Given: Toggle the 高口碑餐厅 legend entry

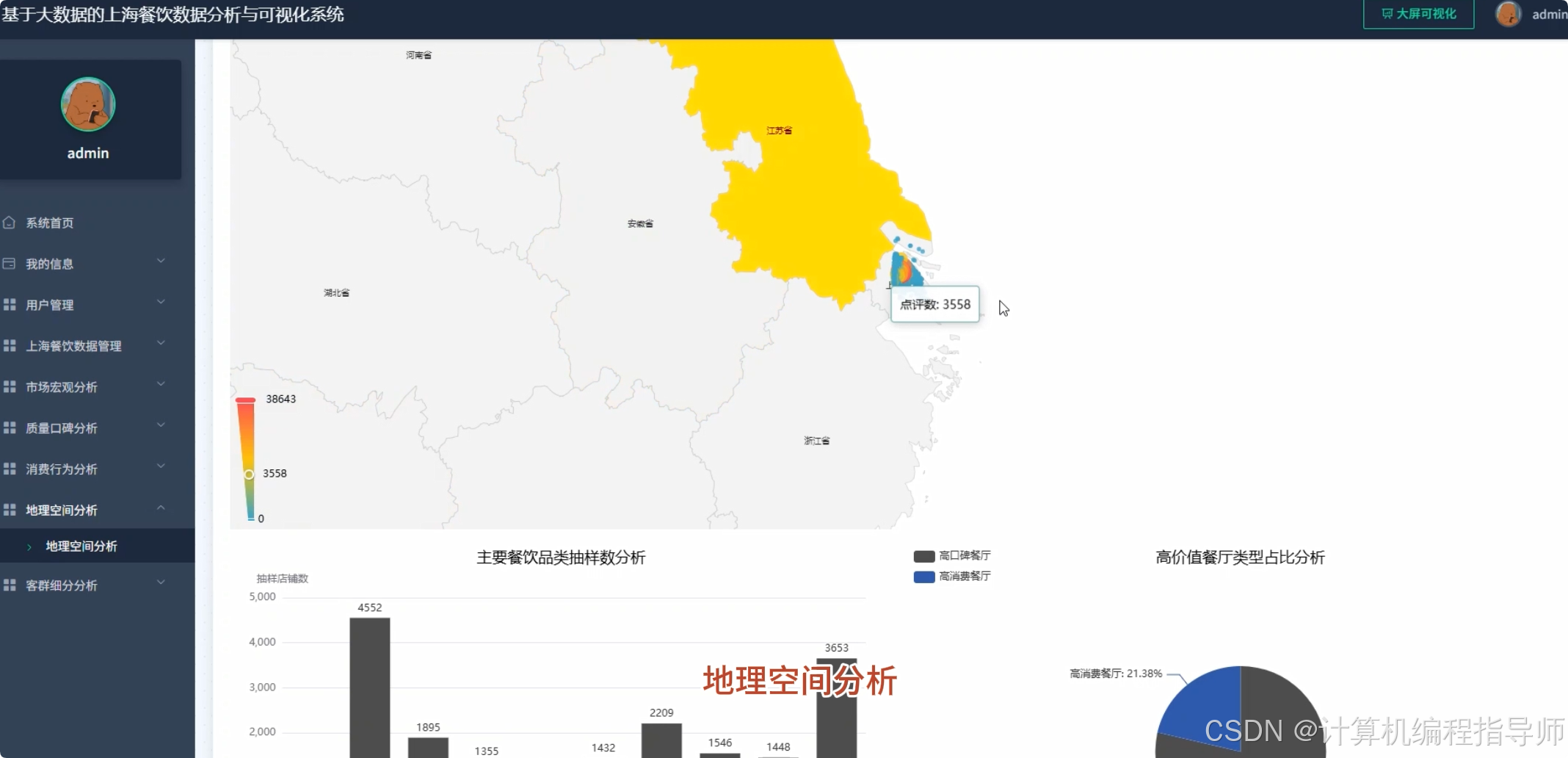Looking at the screenshot, I should coord(952,555).
